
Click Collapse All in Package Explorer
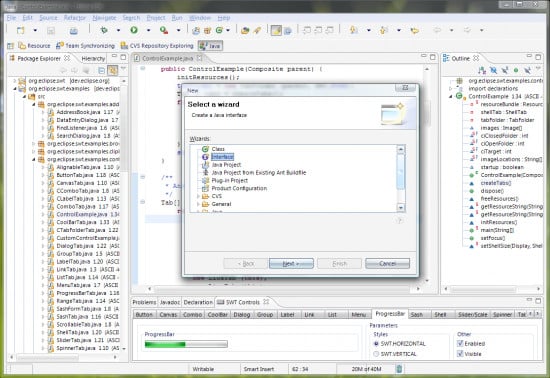pos(101,70)
